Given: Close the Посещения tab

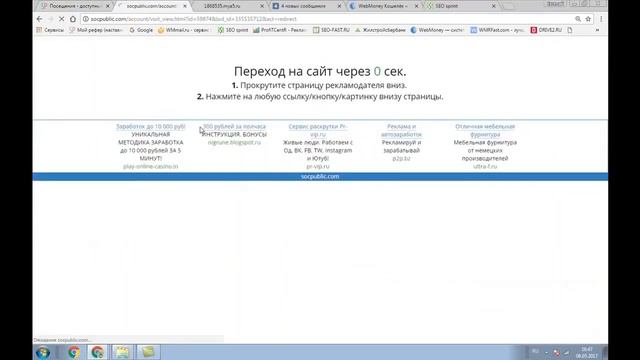Looking at the screenshot, I should tap(108, 6).
